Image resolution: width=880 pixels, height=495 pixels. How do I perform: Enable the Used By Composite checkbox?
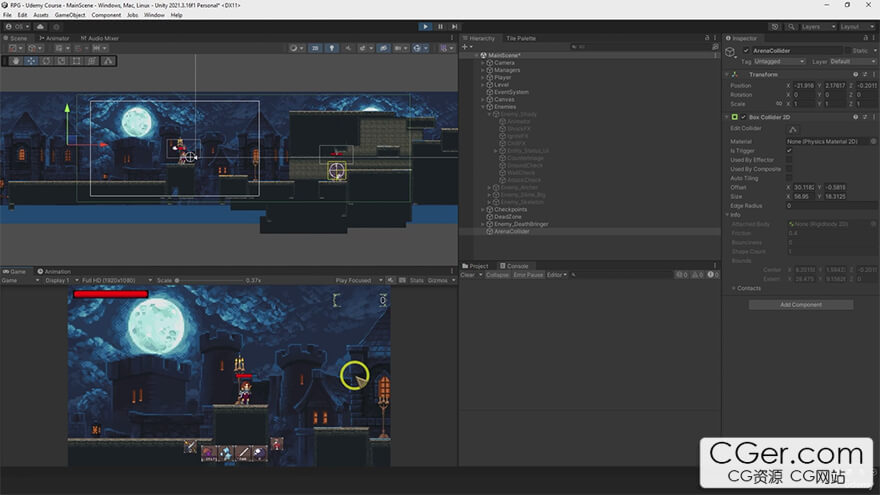tap(789, 169)
